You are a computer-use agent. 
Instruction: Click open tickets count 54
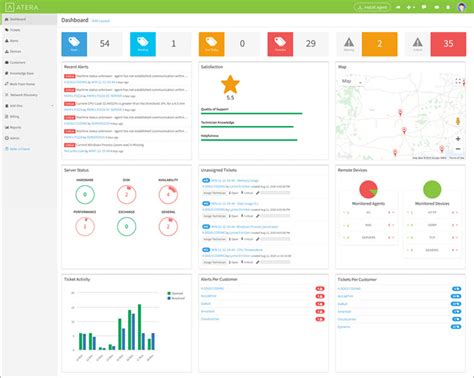[105, 44]
